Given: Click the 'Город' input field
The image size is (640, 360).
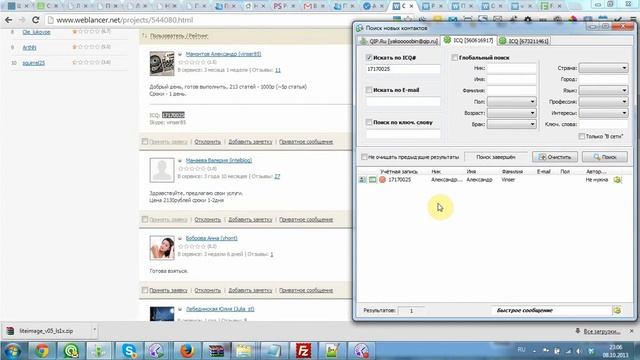Looking at the screenshot, I should point(603,79).
